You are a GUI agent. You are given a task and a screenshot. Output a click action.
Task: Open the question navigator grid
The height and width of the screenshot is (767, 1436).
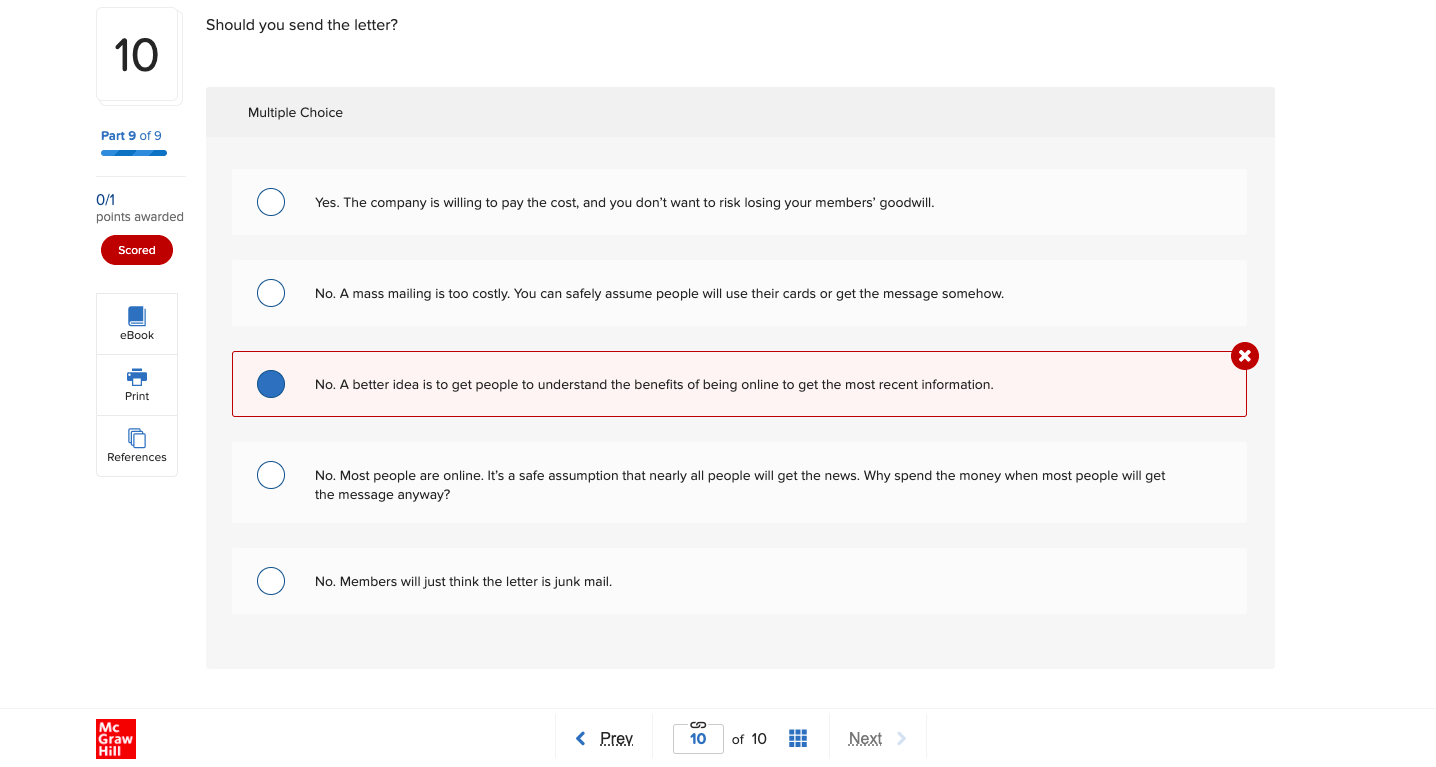[x=797, y=738]
